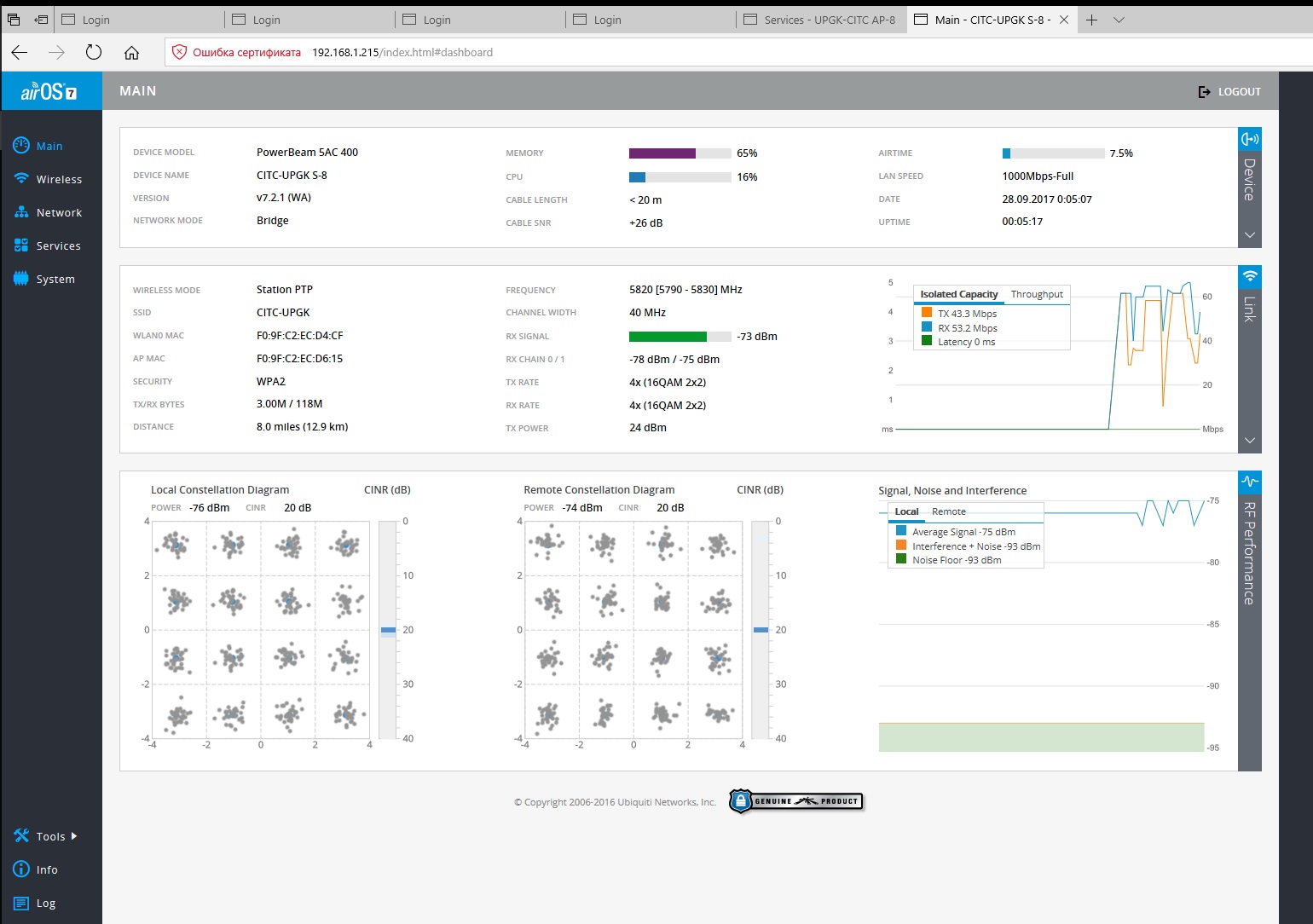Screen dimensions: 1313x924
Task: Click the Info circle icon
Action: [21, 869]
